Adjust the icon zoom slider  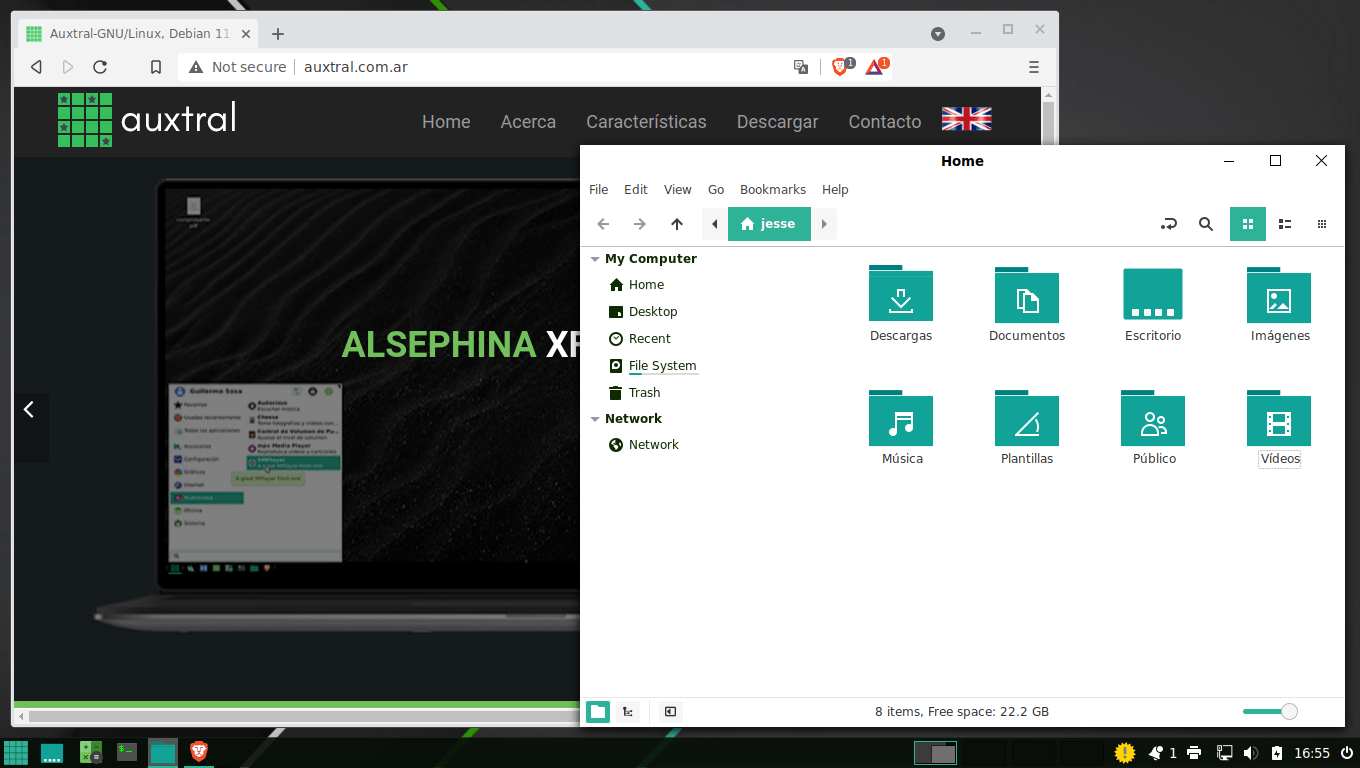1270,712
